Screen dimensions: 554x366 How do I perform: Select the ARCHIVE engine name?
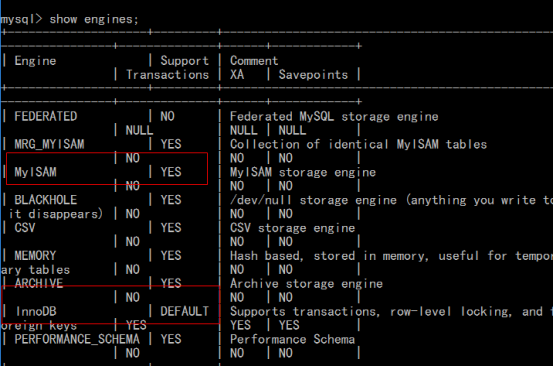[39, 283]
